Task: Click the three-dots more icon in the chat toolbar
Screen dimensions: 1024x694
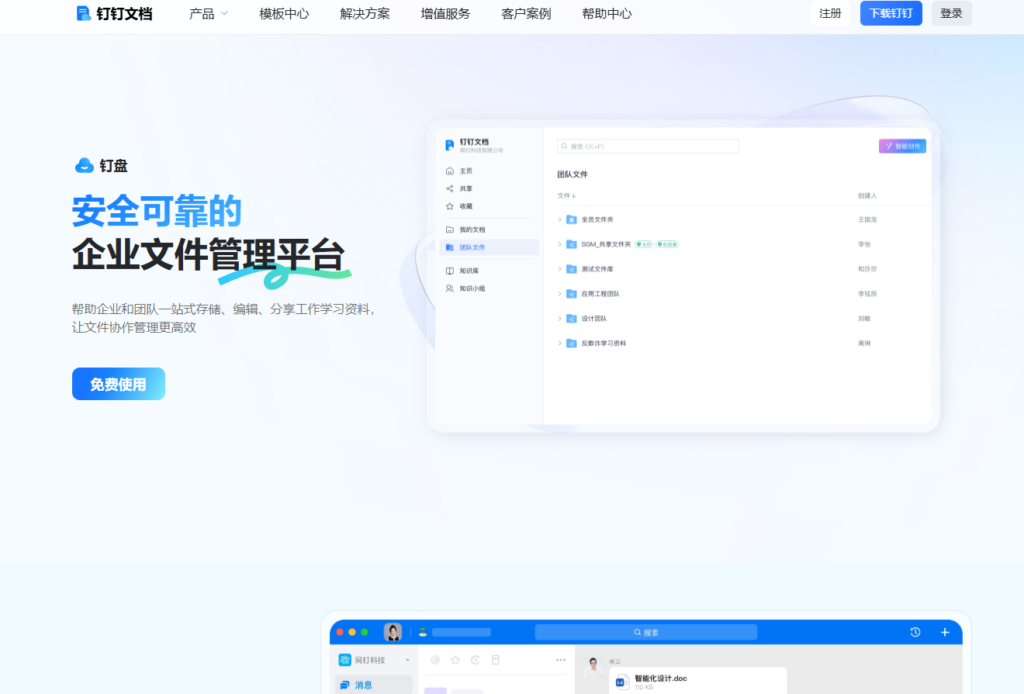Action: [560, 660]
